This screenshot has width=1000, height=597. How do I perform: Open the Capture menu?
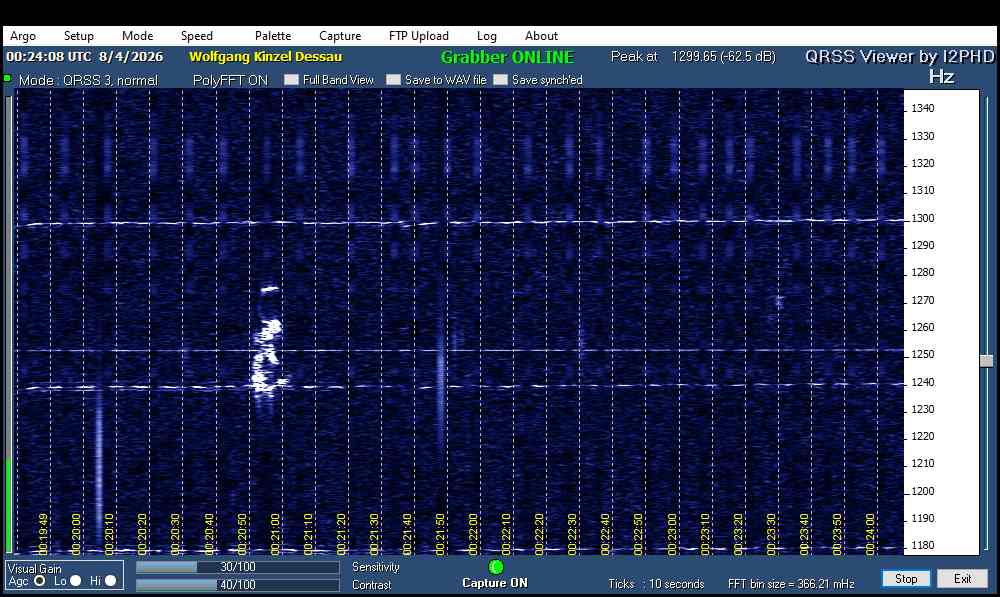(x=340, y=36)
